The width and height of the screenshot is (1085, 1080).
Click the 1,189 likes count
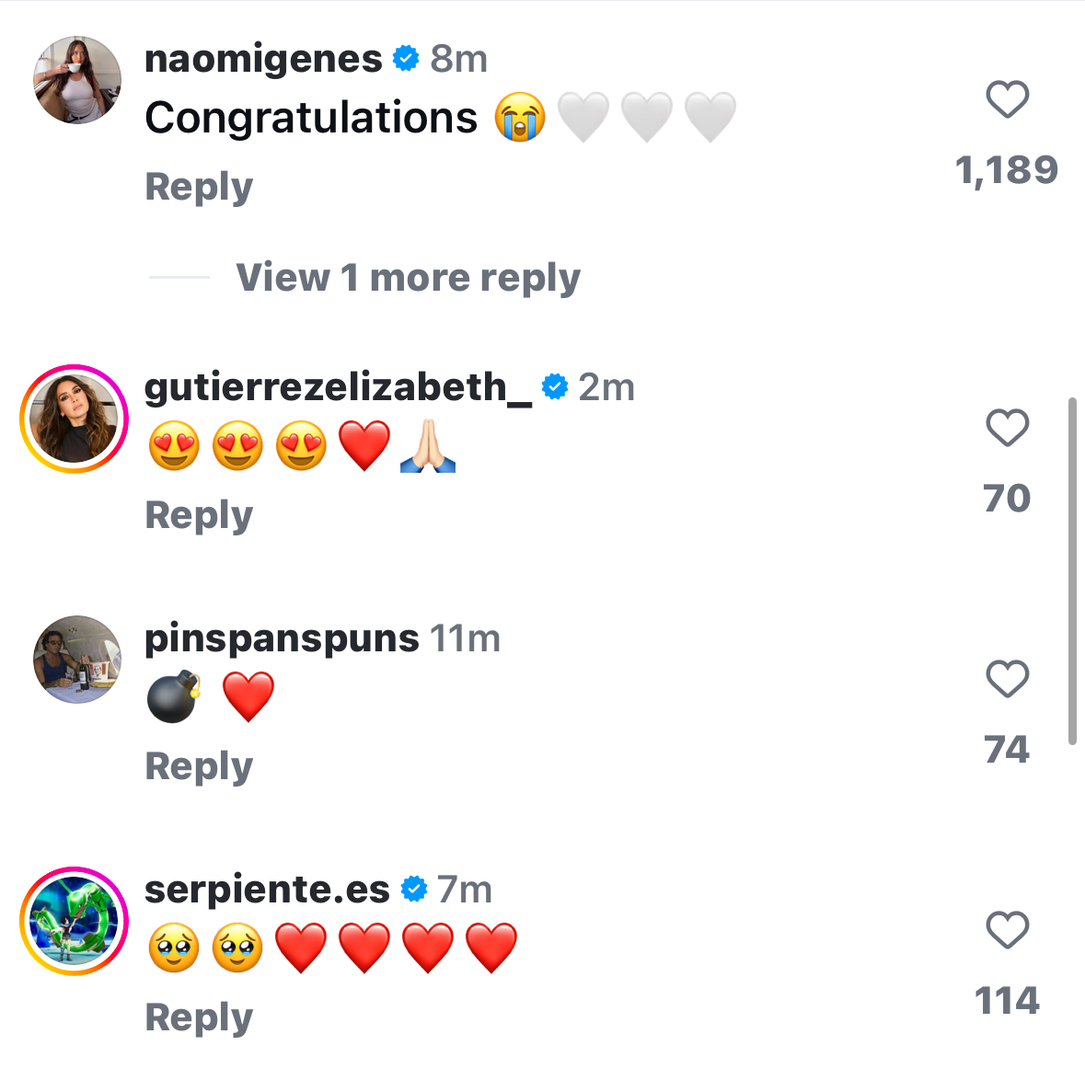tap(1007, 170)
